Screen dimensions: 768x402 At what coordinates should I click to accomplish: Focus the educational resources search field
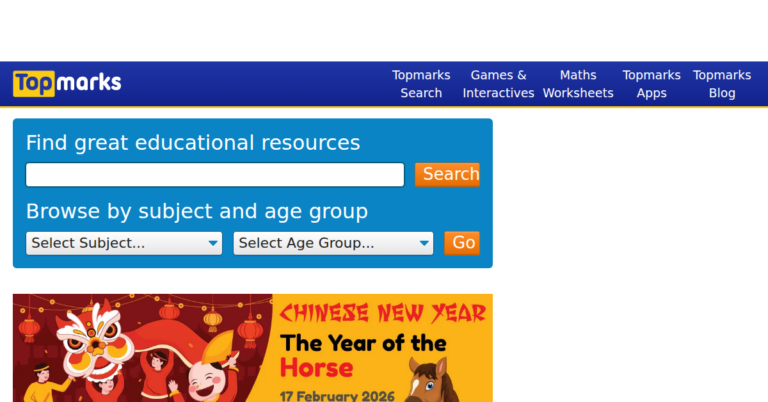tap(215, 175)
